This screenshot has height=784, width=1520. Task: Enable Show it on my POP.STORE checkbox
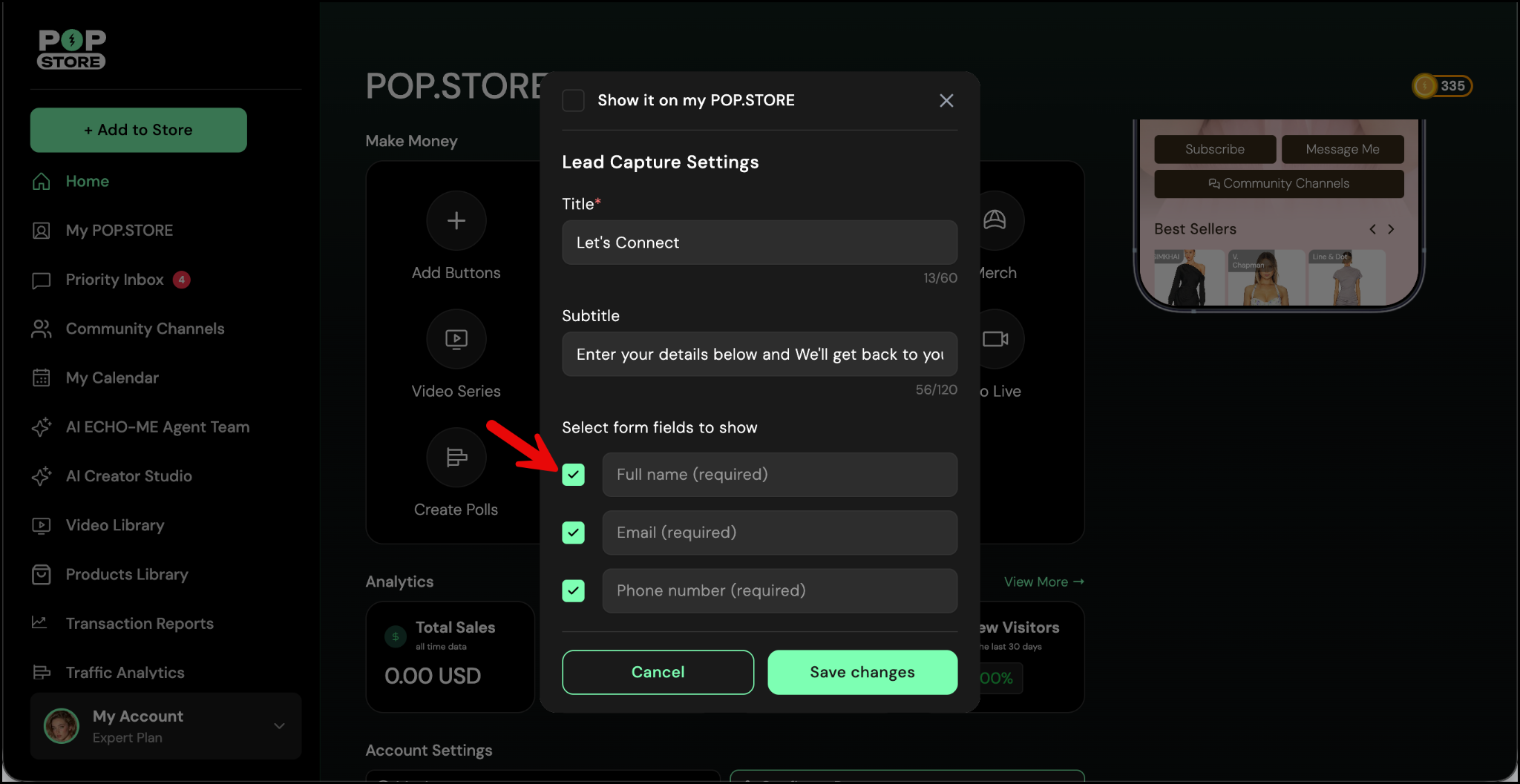point(574,101)
